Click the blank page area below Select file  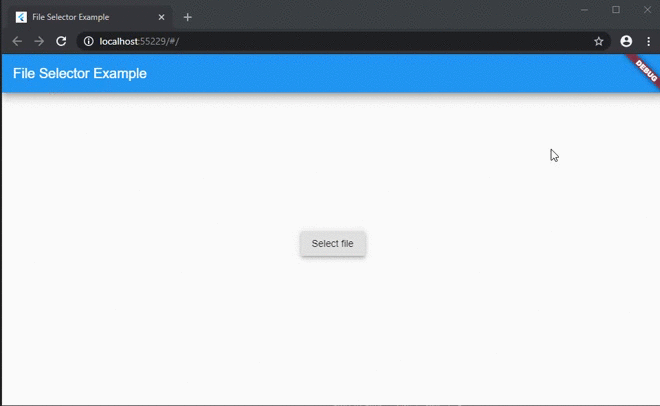[332, 330]
